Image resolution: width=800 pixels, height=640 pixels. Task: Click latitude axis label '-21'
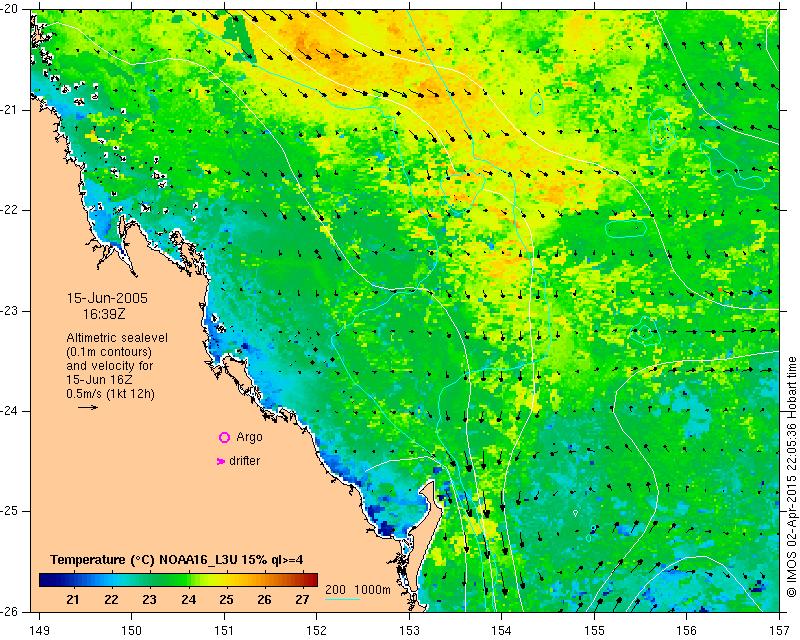tap(10, 110)
